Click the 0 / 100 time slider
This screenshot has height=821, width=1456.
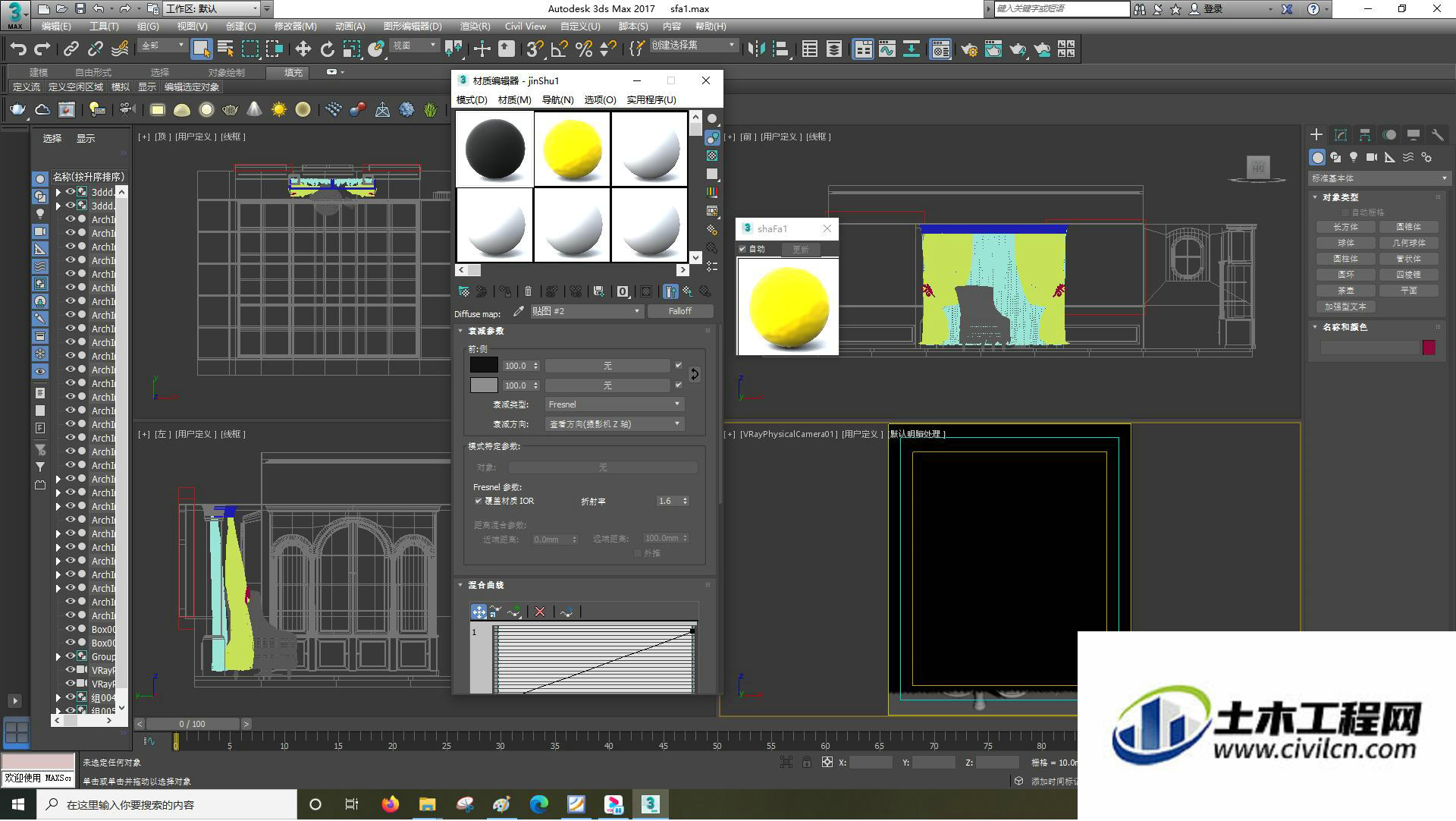(x=193, y=724)
